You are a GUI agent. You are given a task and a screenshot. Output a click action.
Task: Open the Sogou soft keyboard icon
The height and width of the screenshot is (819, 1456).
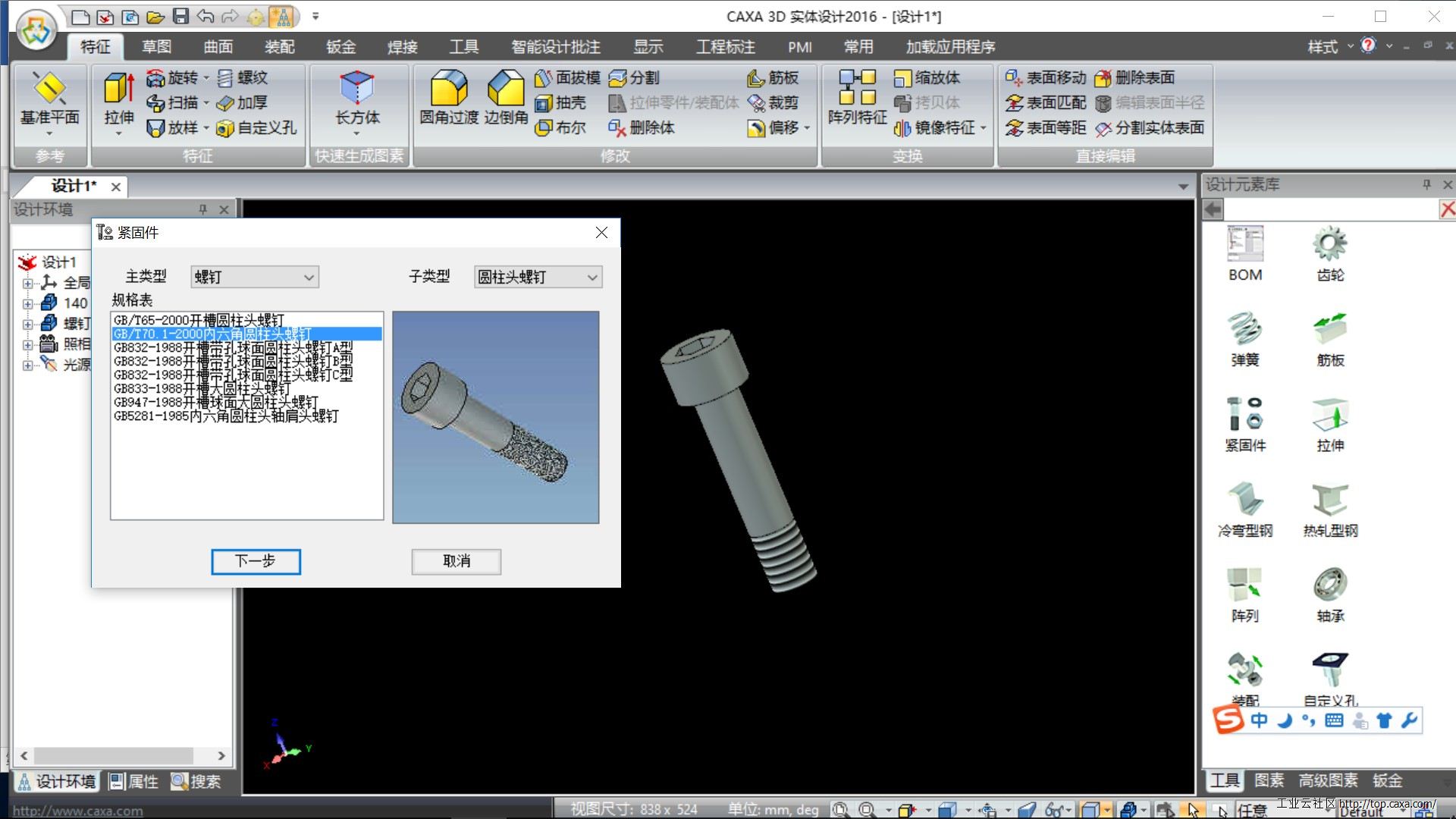coord(1334,720)
